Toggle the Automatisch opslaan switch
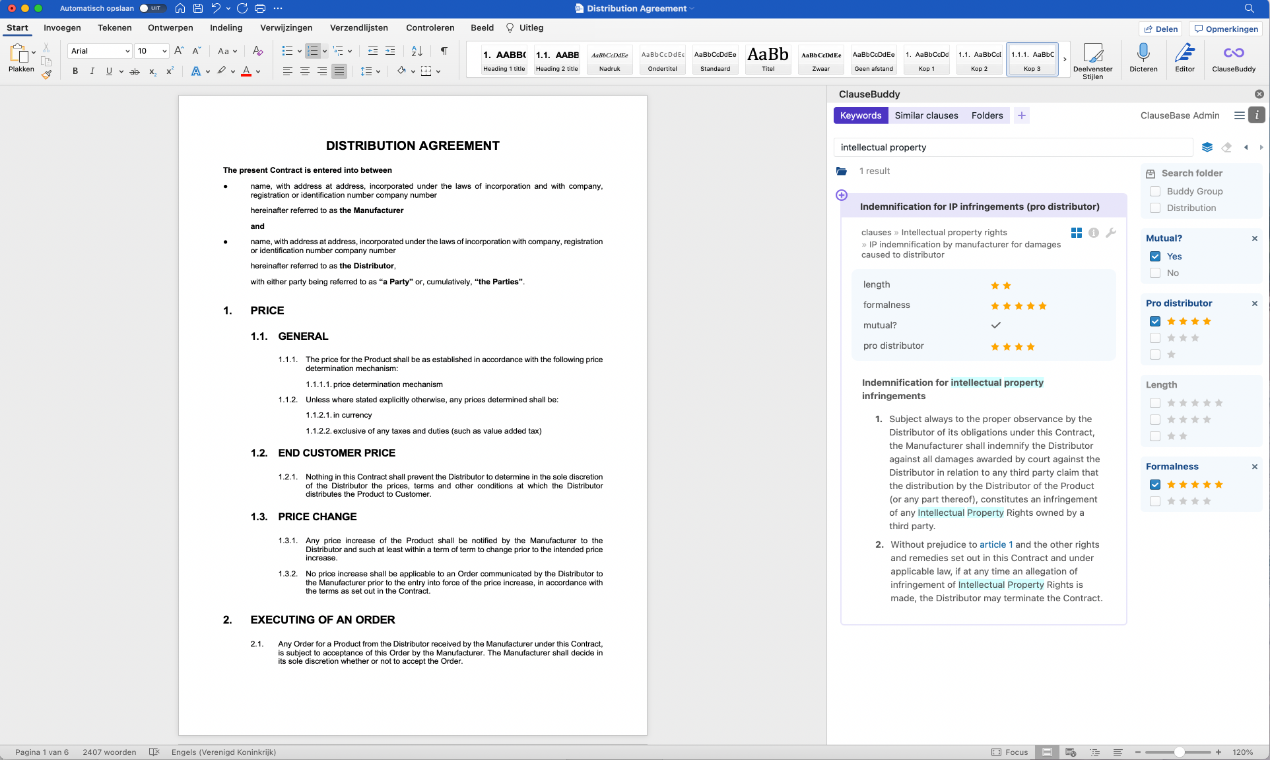Viewport: 1270px width, 760px height. click(x=152, y=8)
